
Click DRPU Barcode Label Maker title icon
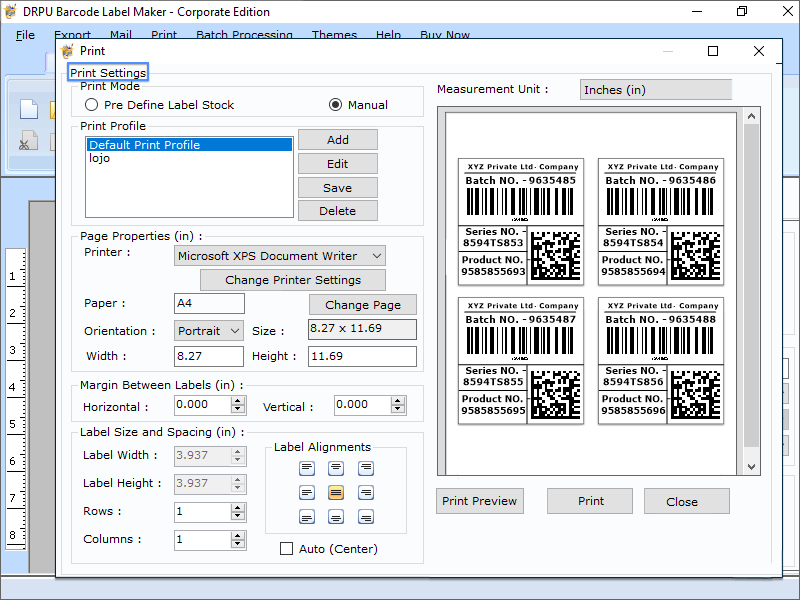(10, 12)
